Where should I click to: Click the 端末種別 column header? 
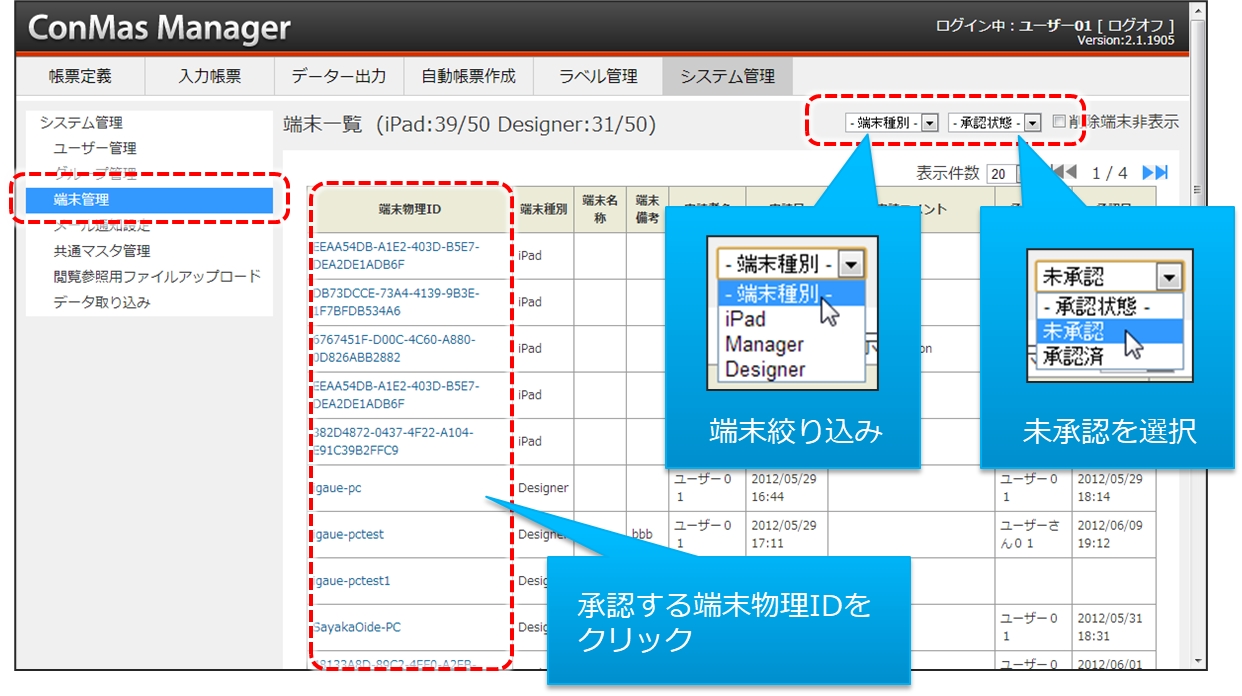tap(544, 209)
